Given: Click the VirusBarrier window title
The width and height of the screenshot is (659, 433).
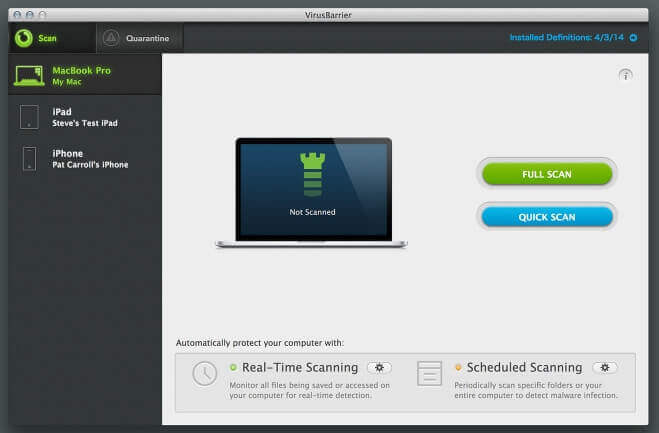Looking at the screenshot, I should 328,15.
